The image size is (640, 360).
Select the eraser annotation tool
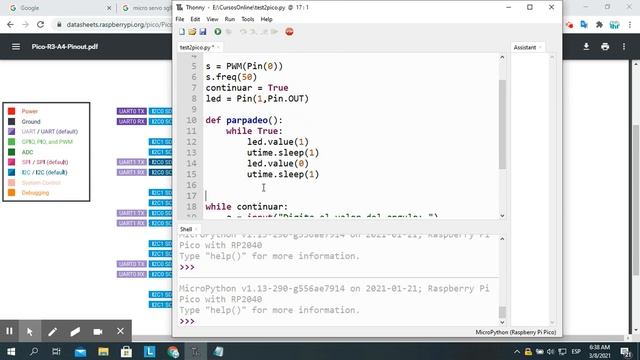75,331
